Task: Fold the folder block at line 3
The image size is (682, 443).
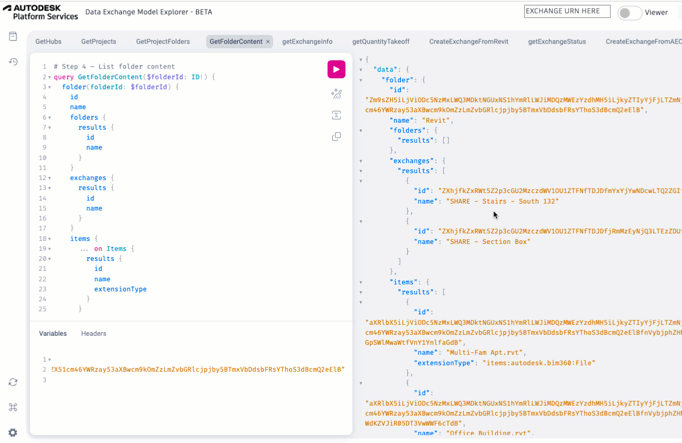Action: [50, 87]
